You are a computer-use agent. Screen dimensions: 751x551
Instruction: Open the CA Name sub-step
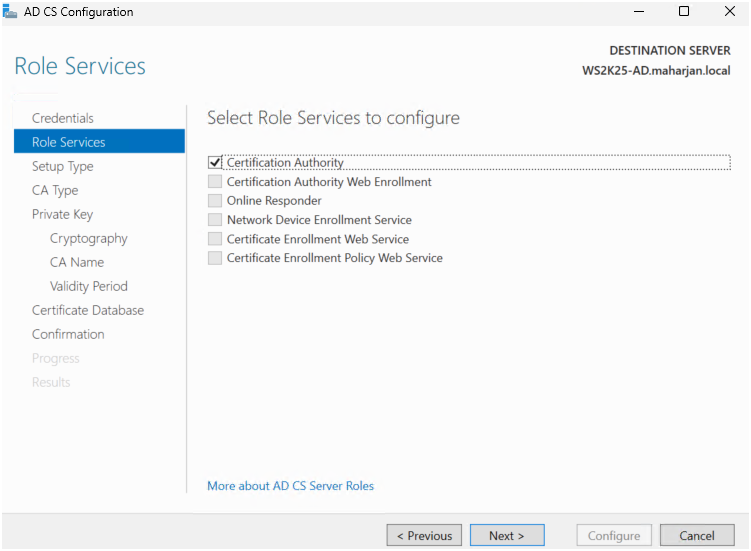pos(76,262)
